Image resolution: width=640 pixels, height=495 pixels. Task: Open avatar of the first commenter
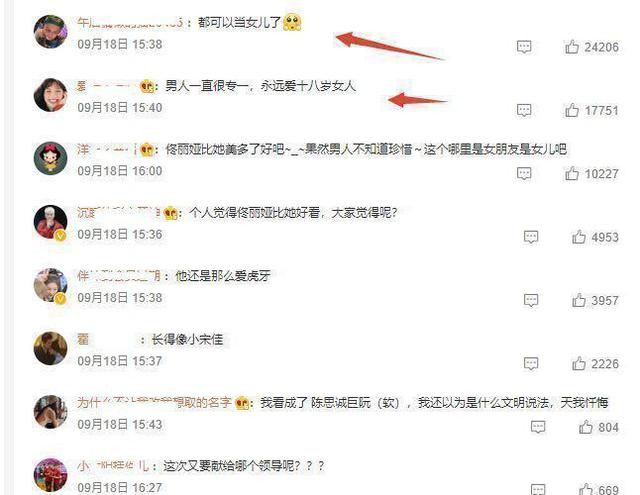51,32
